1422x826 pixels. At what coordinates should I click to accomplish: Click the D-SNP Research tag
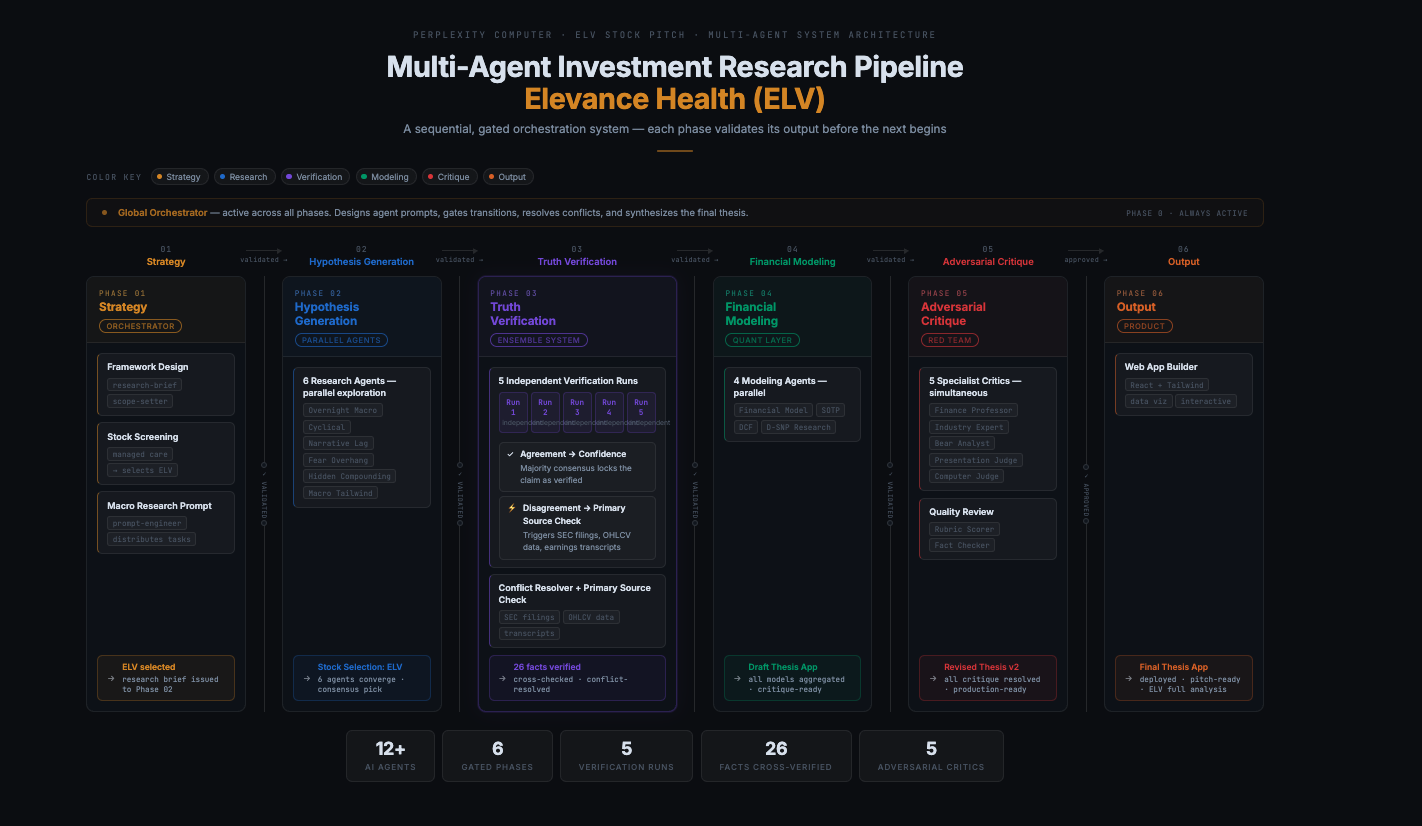(798, 427)
